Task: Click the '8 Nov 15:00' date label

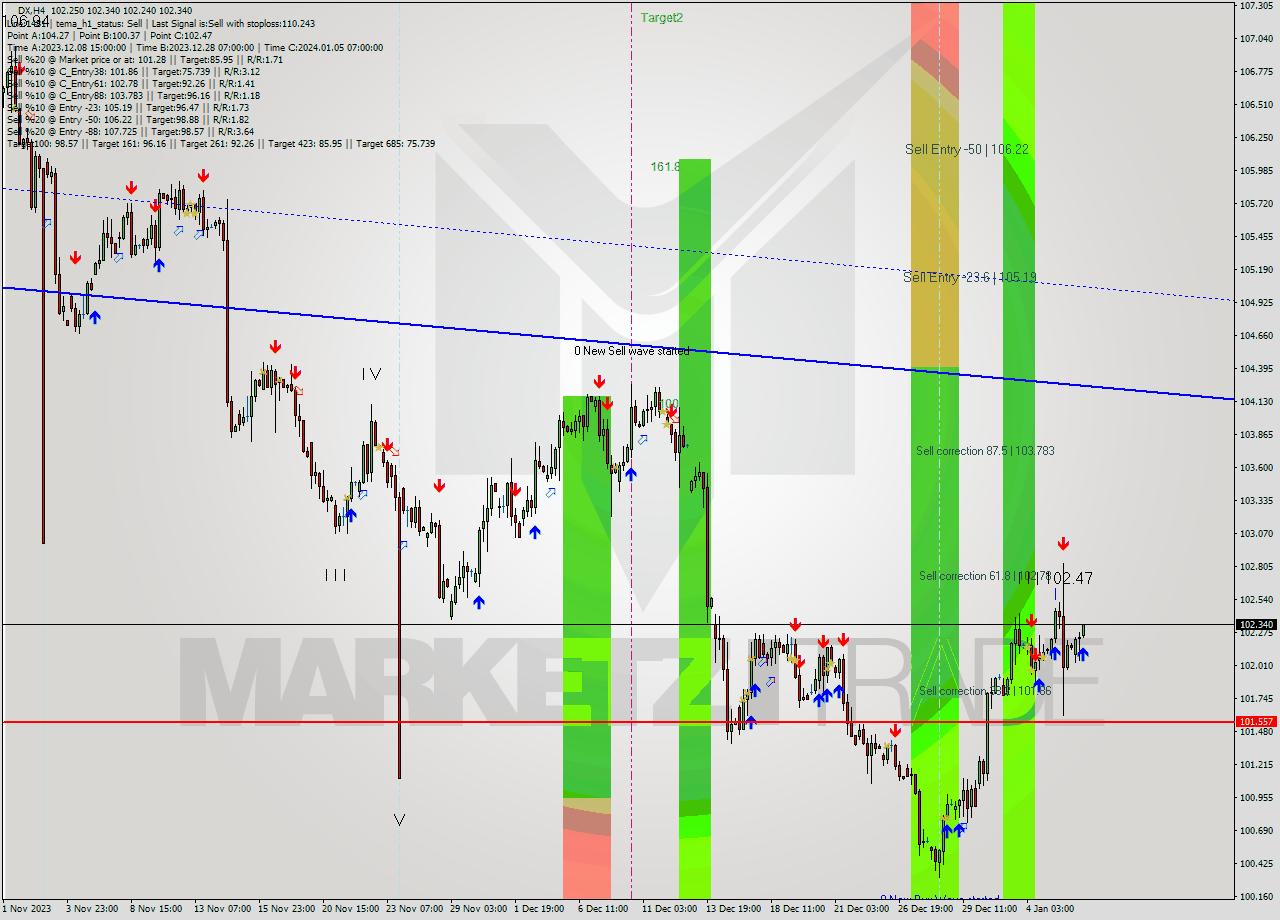Action: pos(156,909)
